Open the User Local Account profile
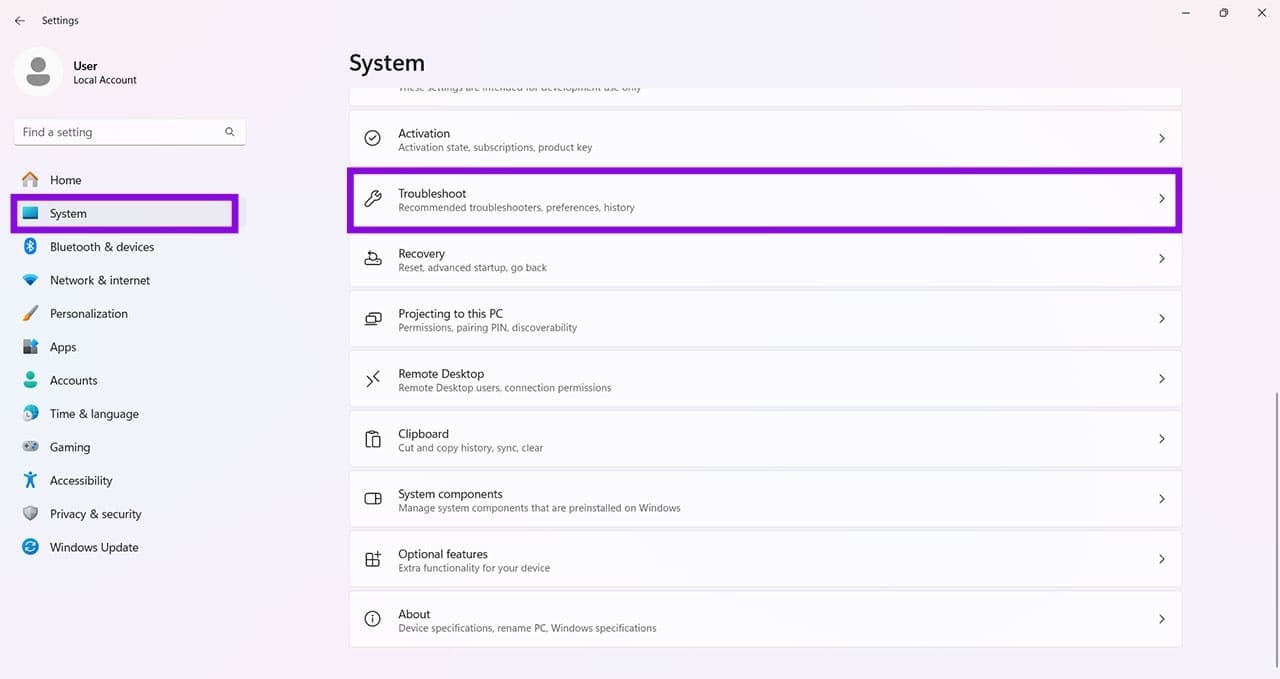Viewport: 1280px width, 679px height. (80, 72)
